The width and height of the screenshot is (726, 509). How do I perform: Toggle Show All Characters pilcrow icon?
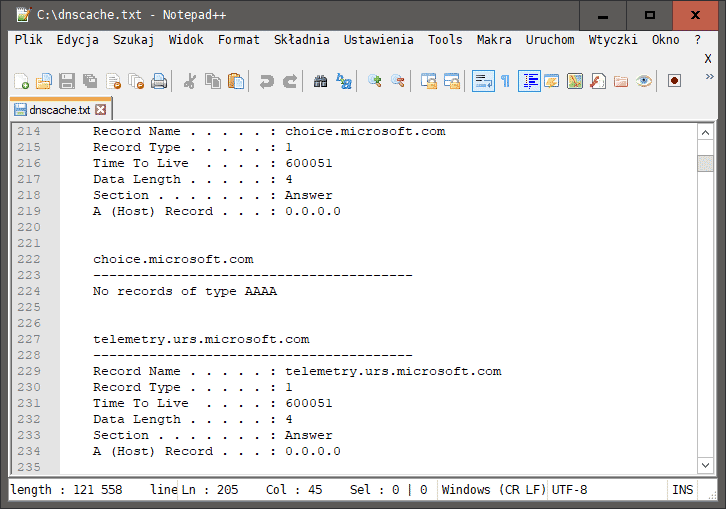[x=506, y=81]
